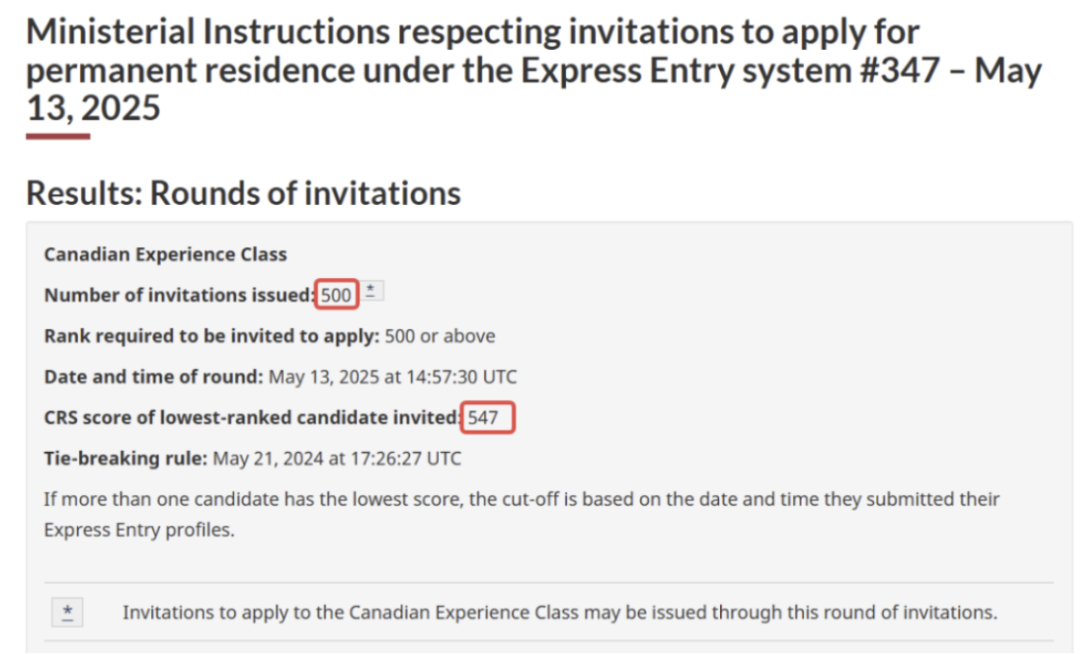1080x654 pixels.
Task: Select the Ministerial Instructions page title
Action: coord(534,70)
